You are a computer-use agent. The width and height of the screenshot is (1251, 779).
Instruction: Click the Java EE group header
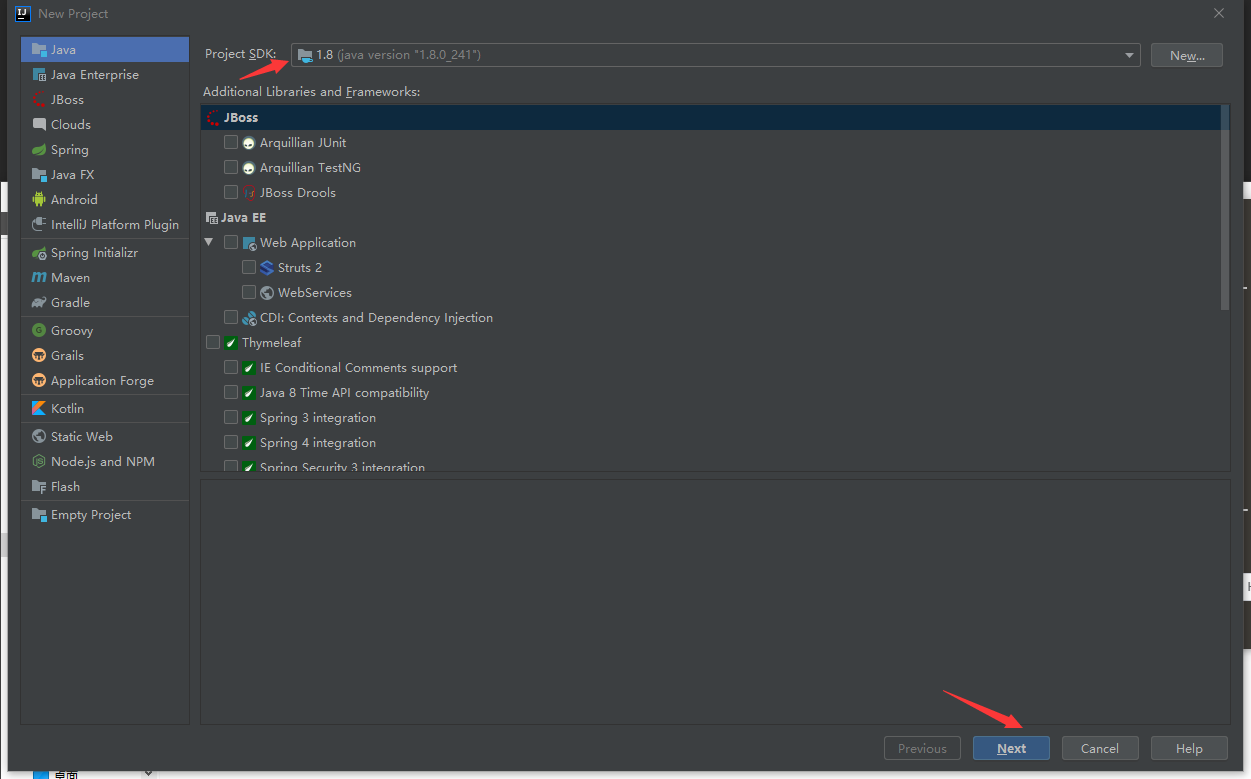pyautogui.click(x=711, y=217)
